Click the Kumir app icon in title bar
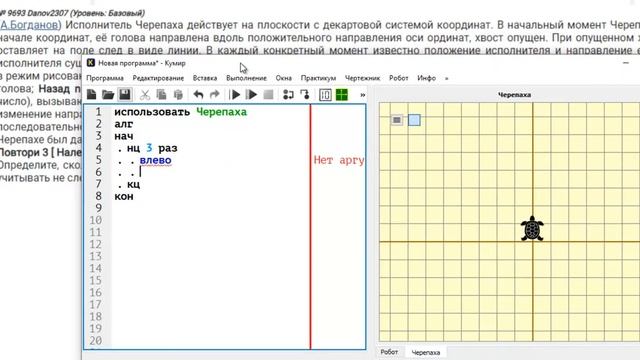This screenshot has width=640, height=360. [x=91, y=63]
